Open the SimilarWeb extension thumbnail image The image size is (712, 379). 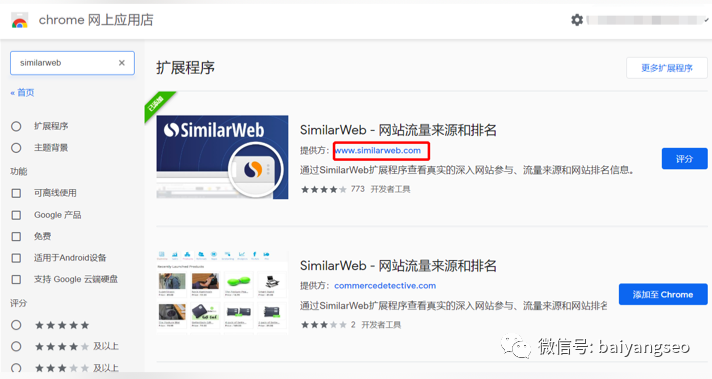click(x=222, y=157)
